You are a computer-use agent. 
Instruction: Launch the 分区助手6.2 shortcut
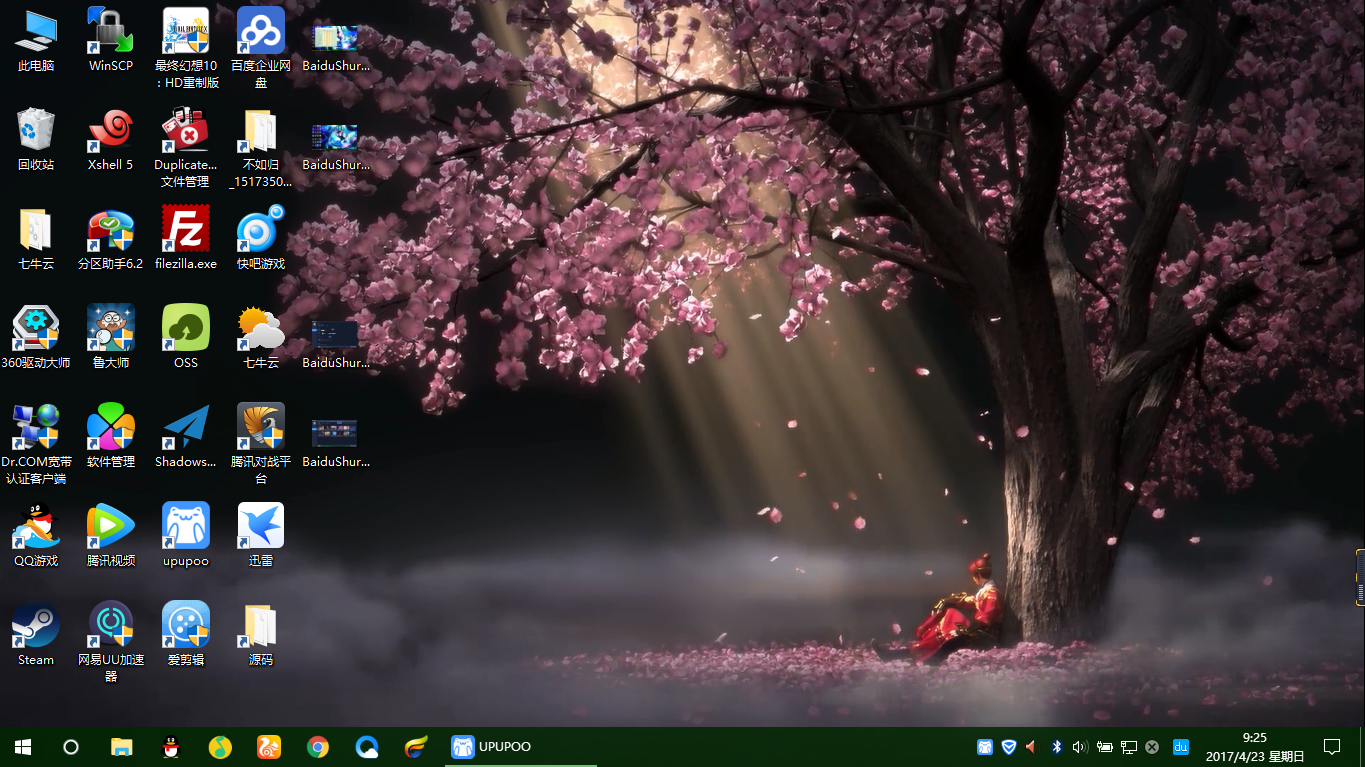pyautogui.click(x=111, y=238)
